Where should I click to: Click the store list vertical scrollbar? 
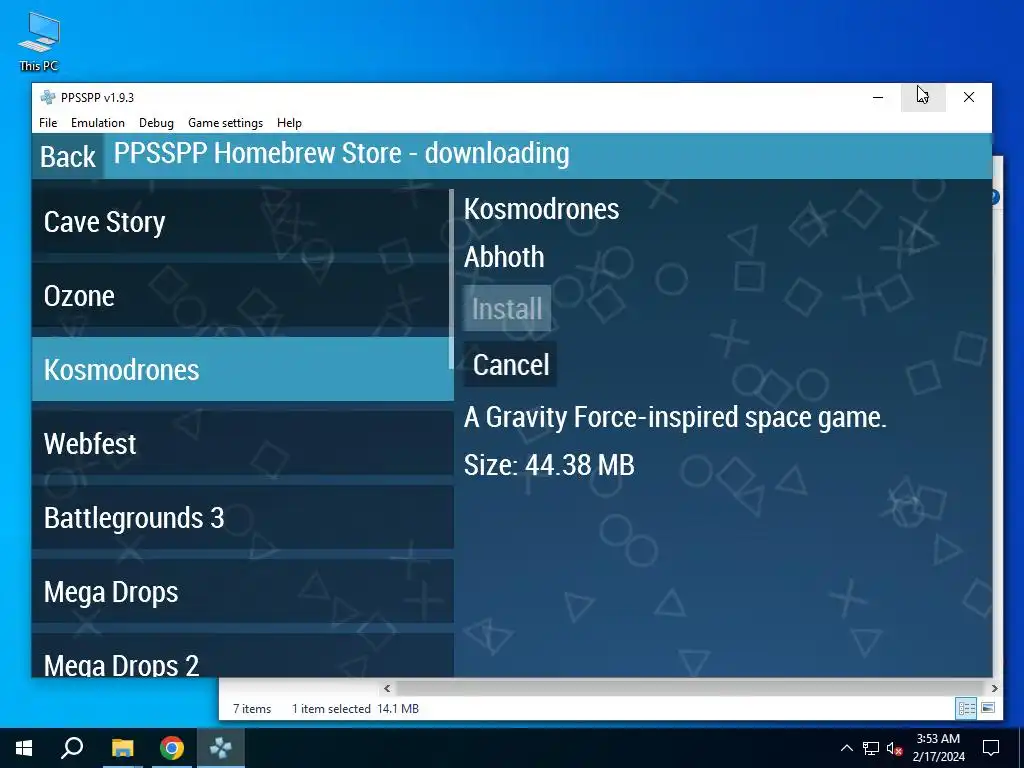coord(451,279)
